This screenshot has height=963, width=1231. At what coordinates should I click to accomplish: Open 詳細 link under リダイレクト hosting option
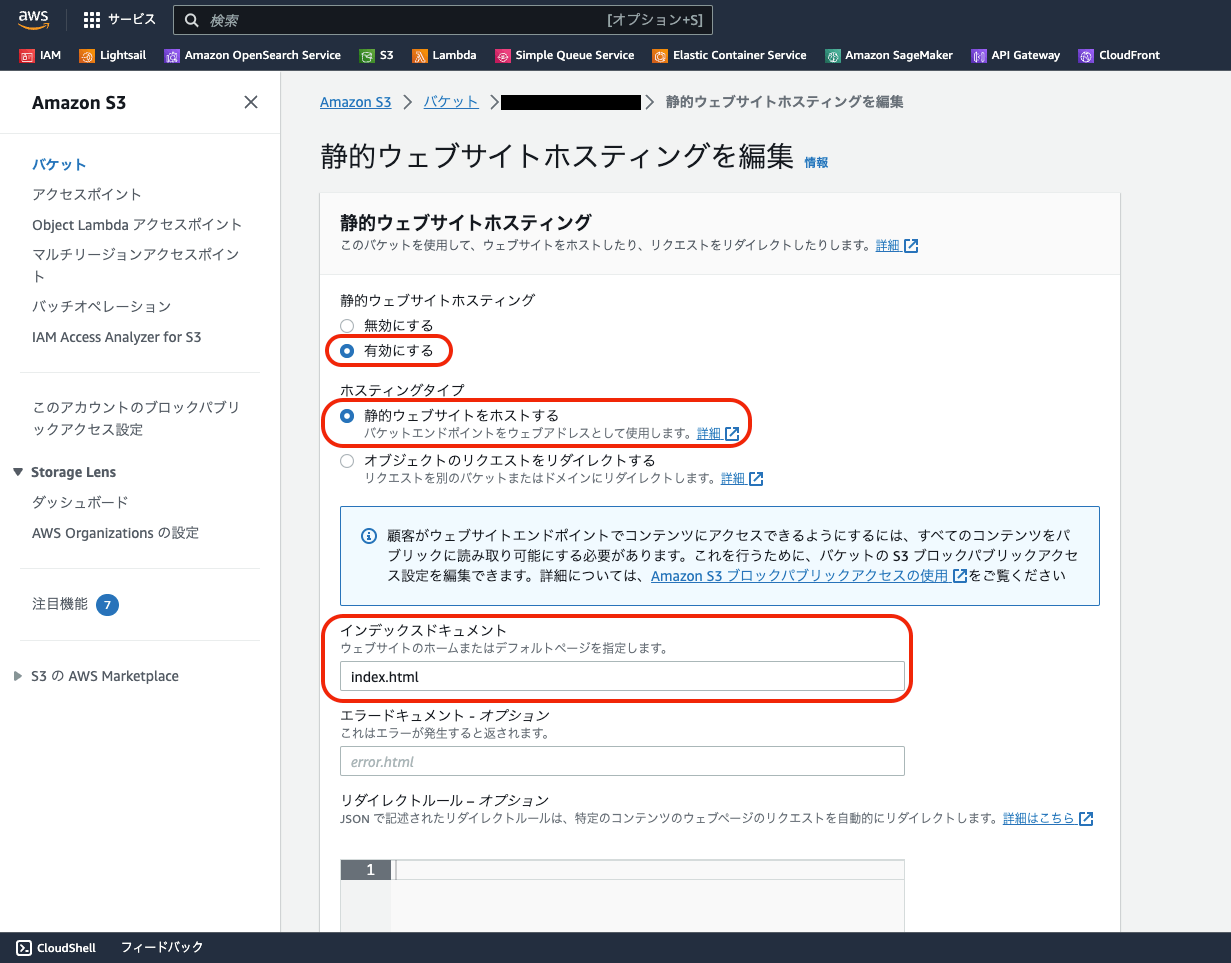click(733, 479)
